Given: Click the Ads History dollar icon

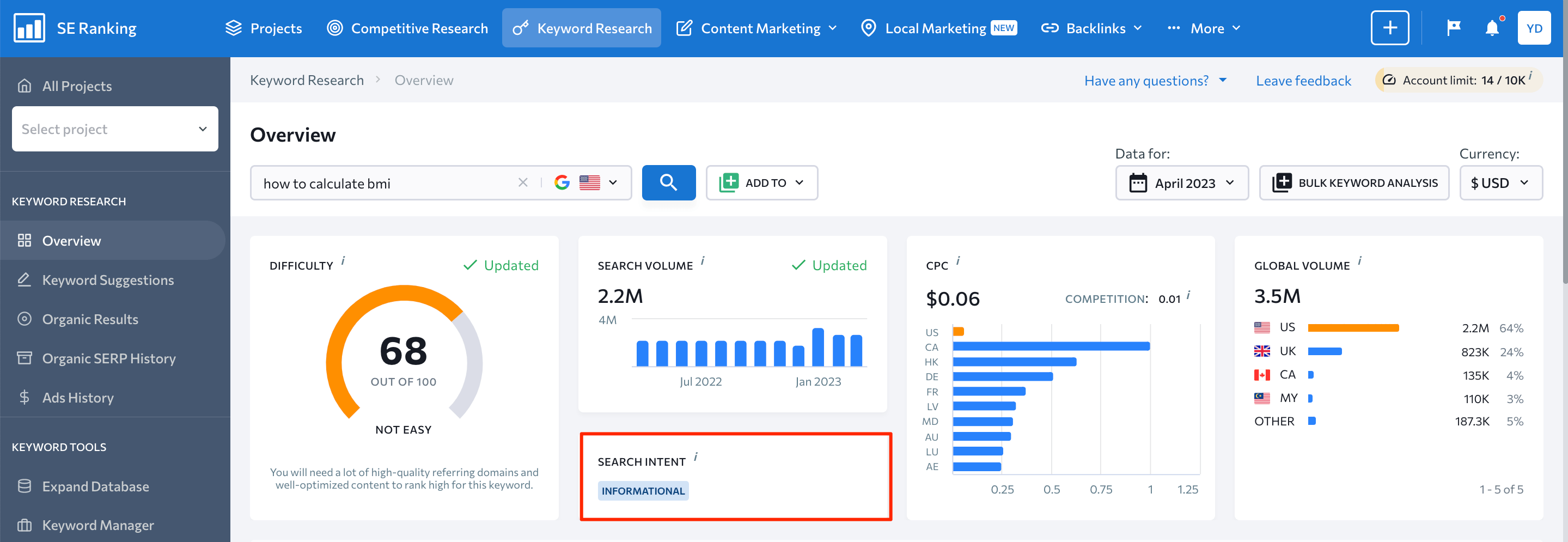Looking at the screenshot, I should coord(25,398).
